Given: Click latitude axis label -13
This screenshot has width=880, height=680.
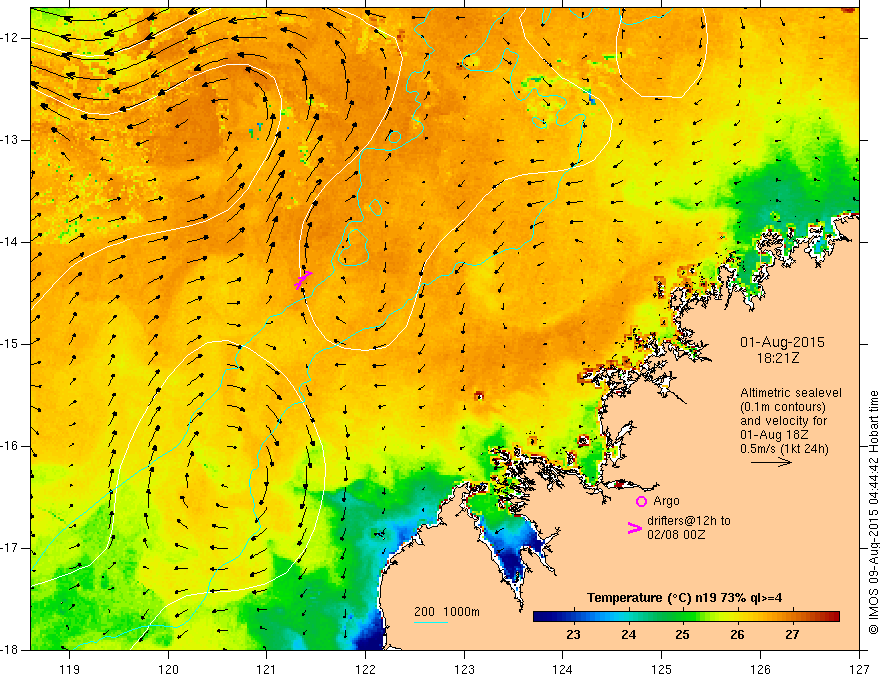Looking at the screenshot, I should tap(11, 140).
